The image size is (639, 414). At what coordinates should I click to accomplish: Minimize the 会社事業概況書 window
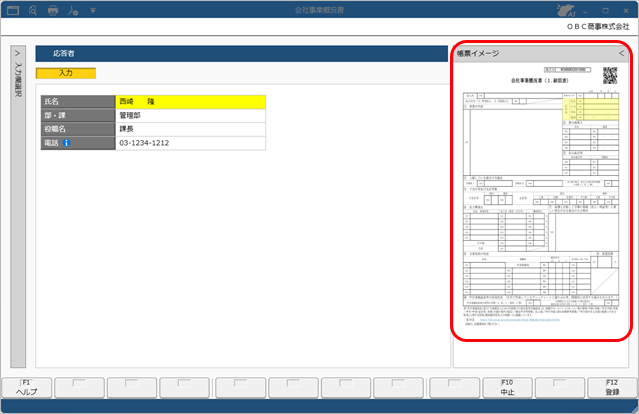585,11
